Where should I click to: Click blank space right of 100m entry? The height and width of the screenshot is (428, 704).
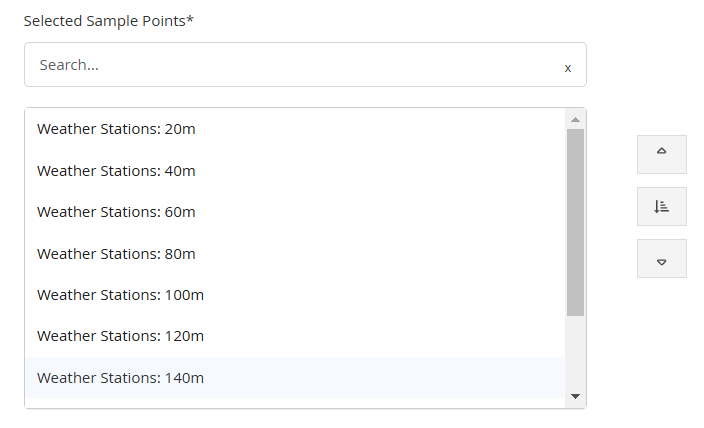pyautogui.click(x=384, y=295)
